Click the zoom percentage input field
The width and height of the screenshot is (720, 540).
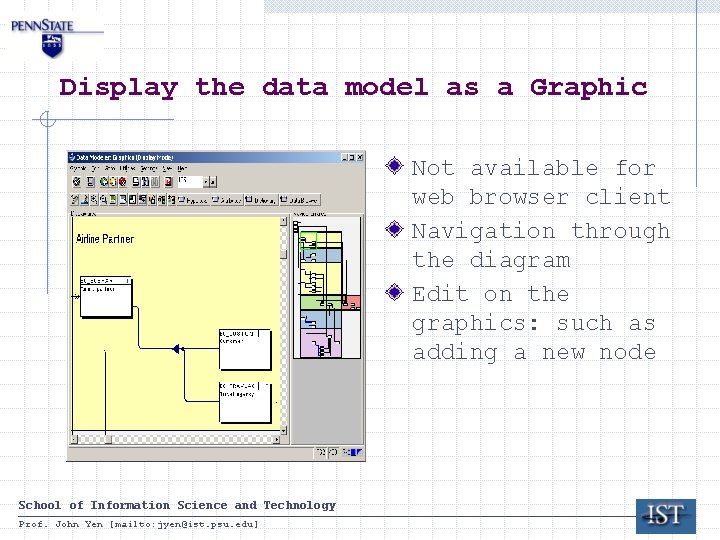tap(190, 182)
